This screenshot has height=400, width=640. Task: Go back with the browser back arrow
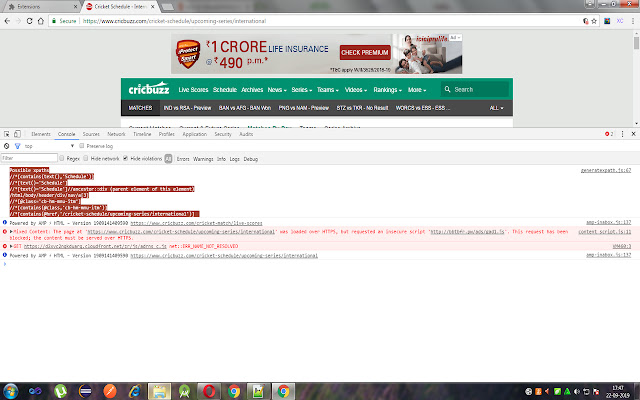[x=7, y=21]
